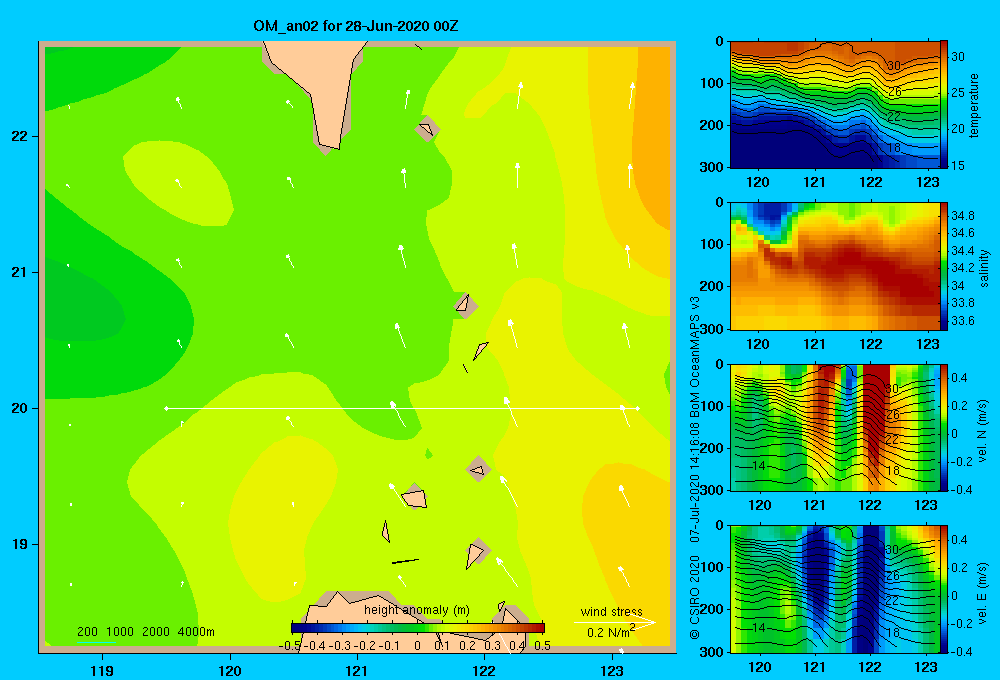1000x680 pixels.
Task: Click the 'salinity' colorbar axis label
Action: coord(984,268)
